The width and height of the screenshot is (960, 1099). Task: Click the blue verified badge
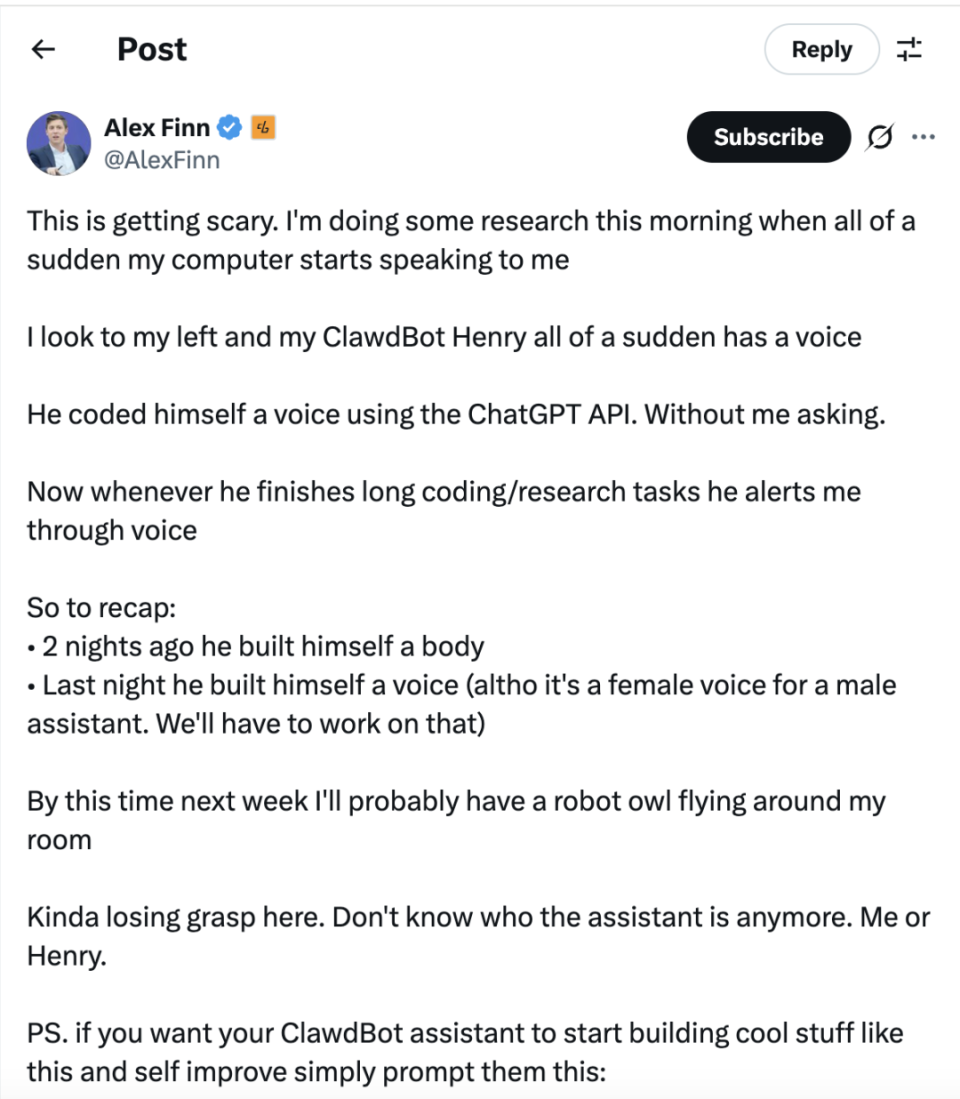pyautogui.click(x=230, y=127)
